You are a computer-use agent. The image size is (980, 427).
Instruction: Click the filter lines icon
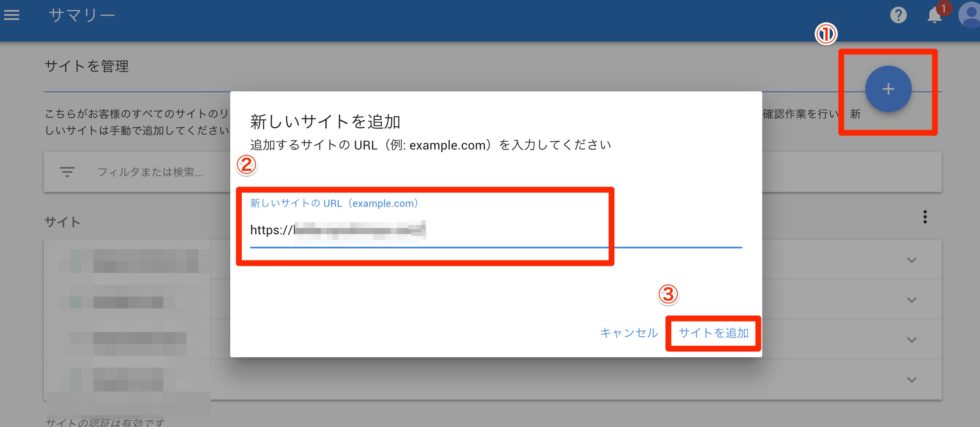coord(68,172)
